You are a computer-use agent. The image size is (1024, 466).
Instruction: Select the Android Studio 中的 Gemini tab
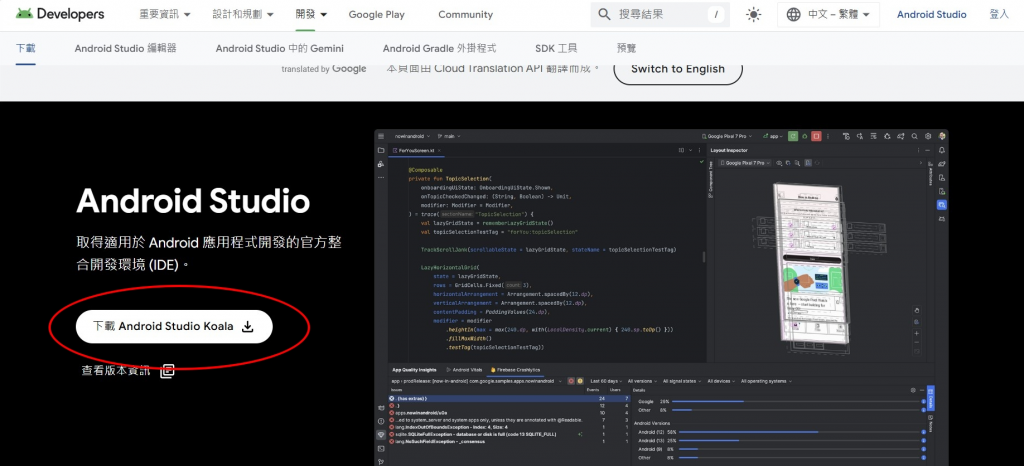[280, 48]
